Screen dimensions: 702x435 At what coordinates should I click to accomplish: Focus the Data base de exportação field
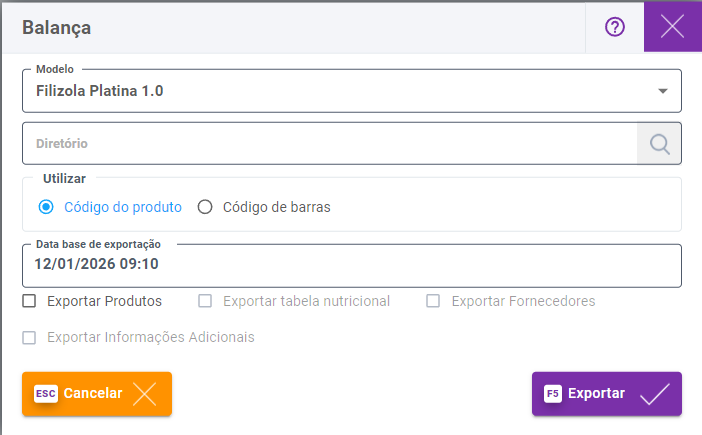coord(350,265)
